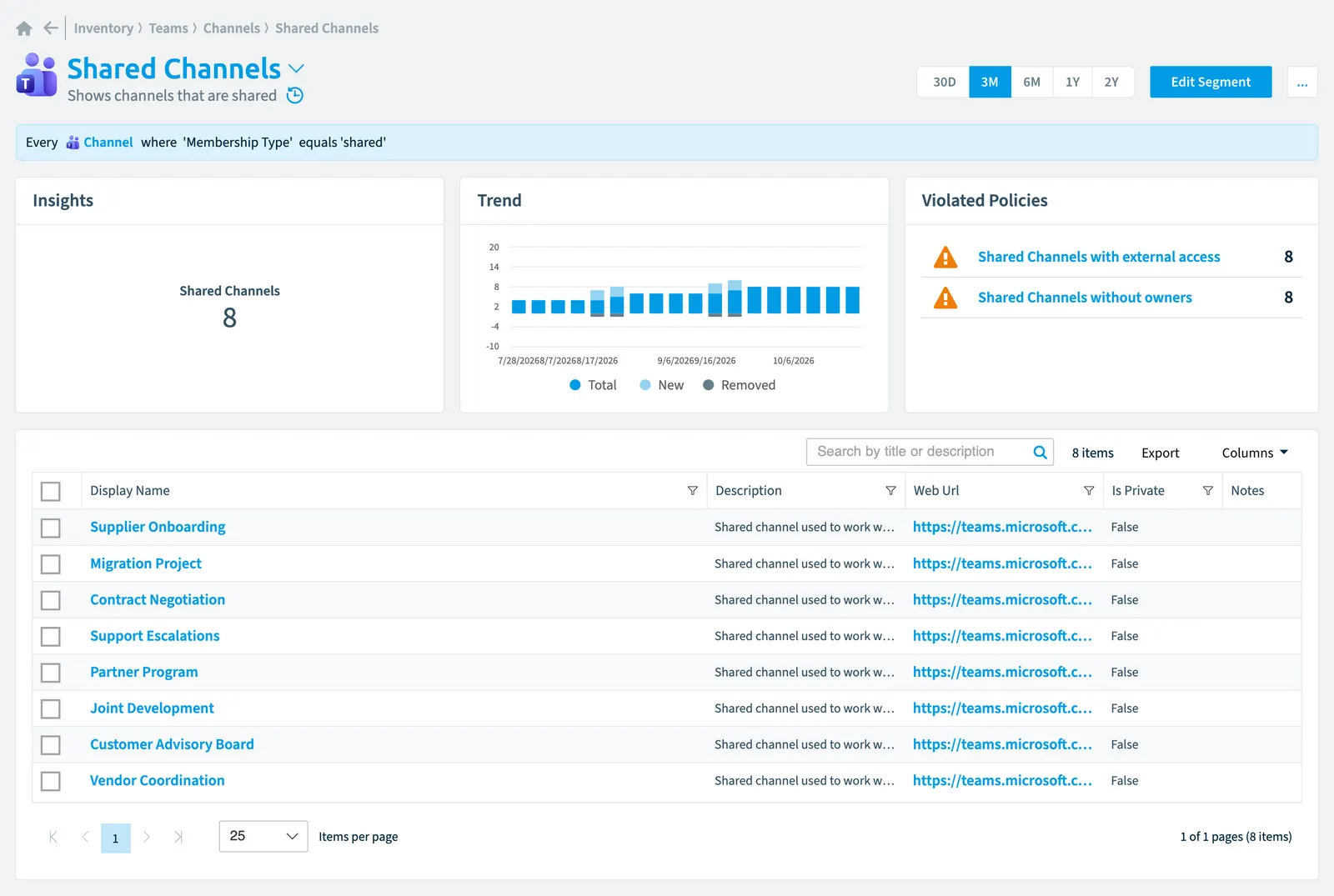This screenshot has height=896, width=1334.
Task: Open the Customer Advisory Board channel link
Action: pos(172,744)
